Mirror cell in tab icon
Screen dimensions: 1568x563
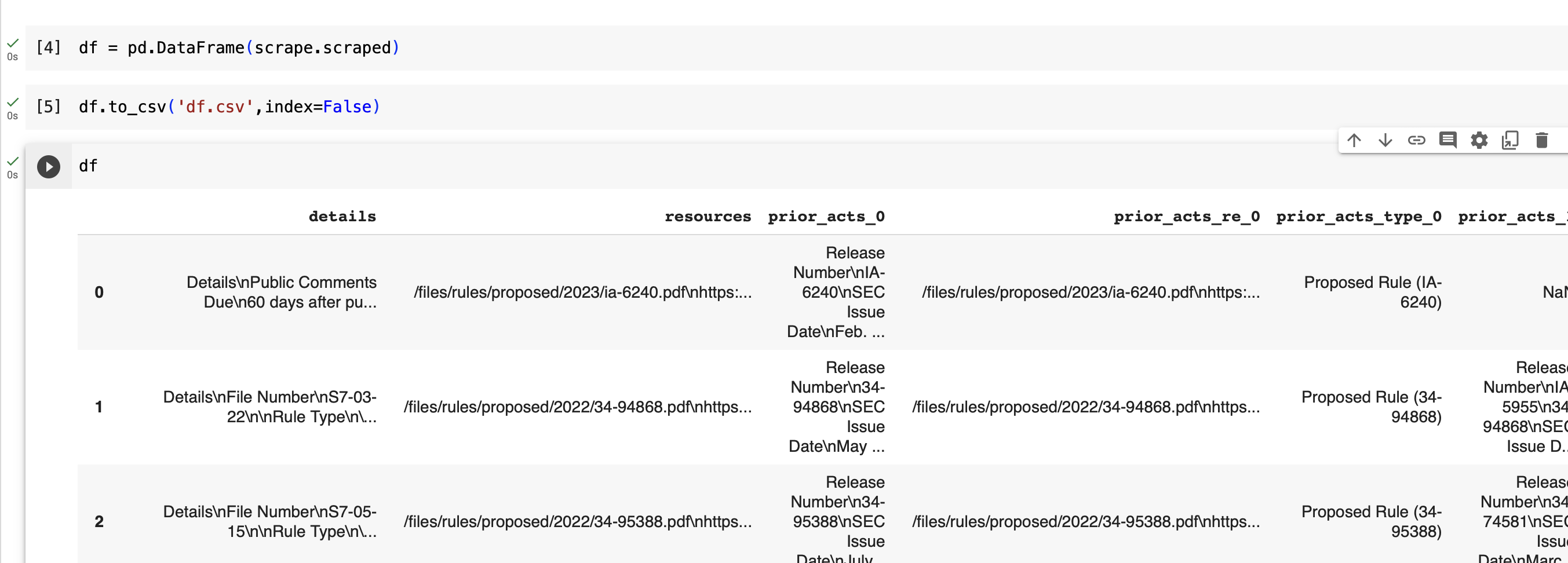[1510, 141]
